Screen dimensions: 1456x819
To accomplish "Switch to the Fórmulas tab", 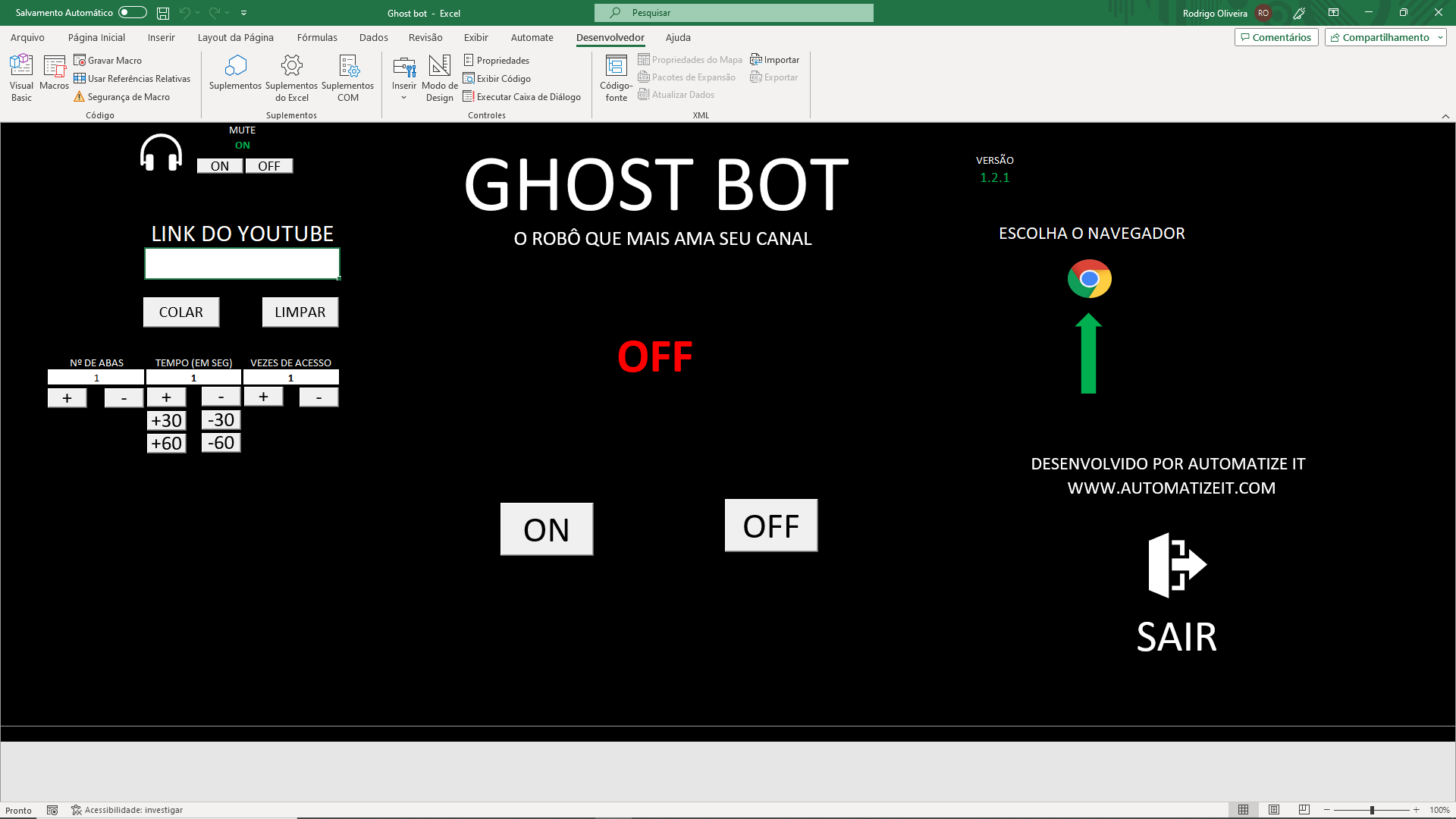I will [317, 37].
